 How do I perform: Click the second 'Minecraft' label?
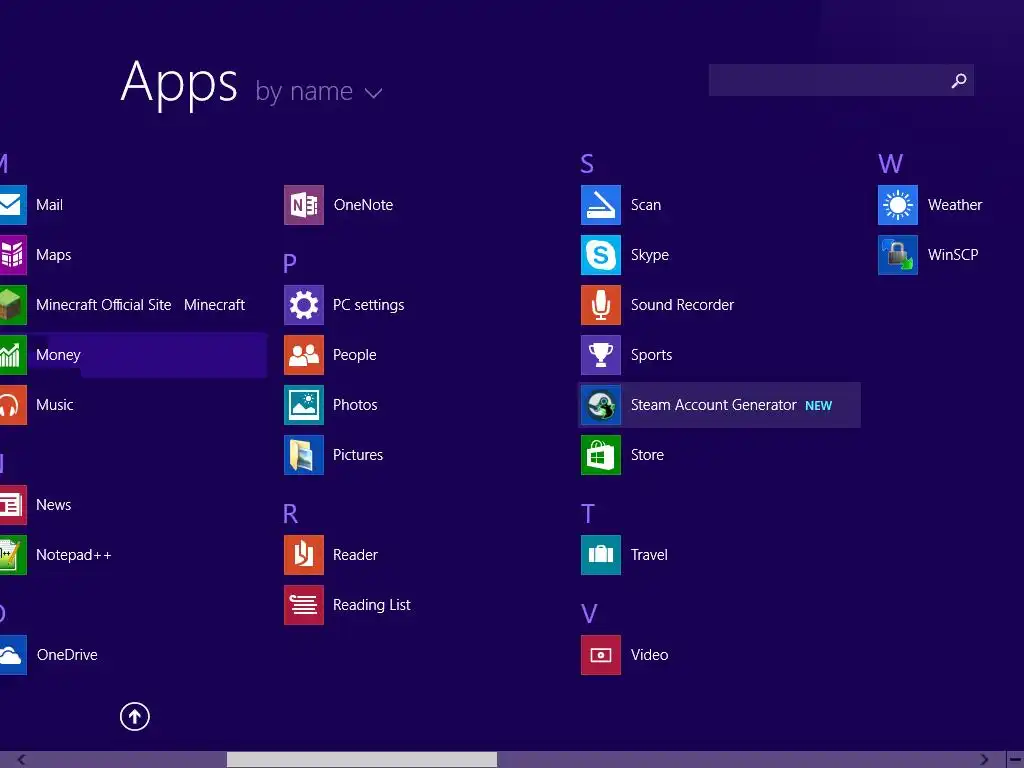point(214,305)
